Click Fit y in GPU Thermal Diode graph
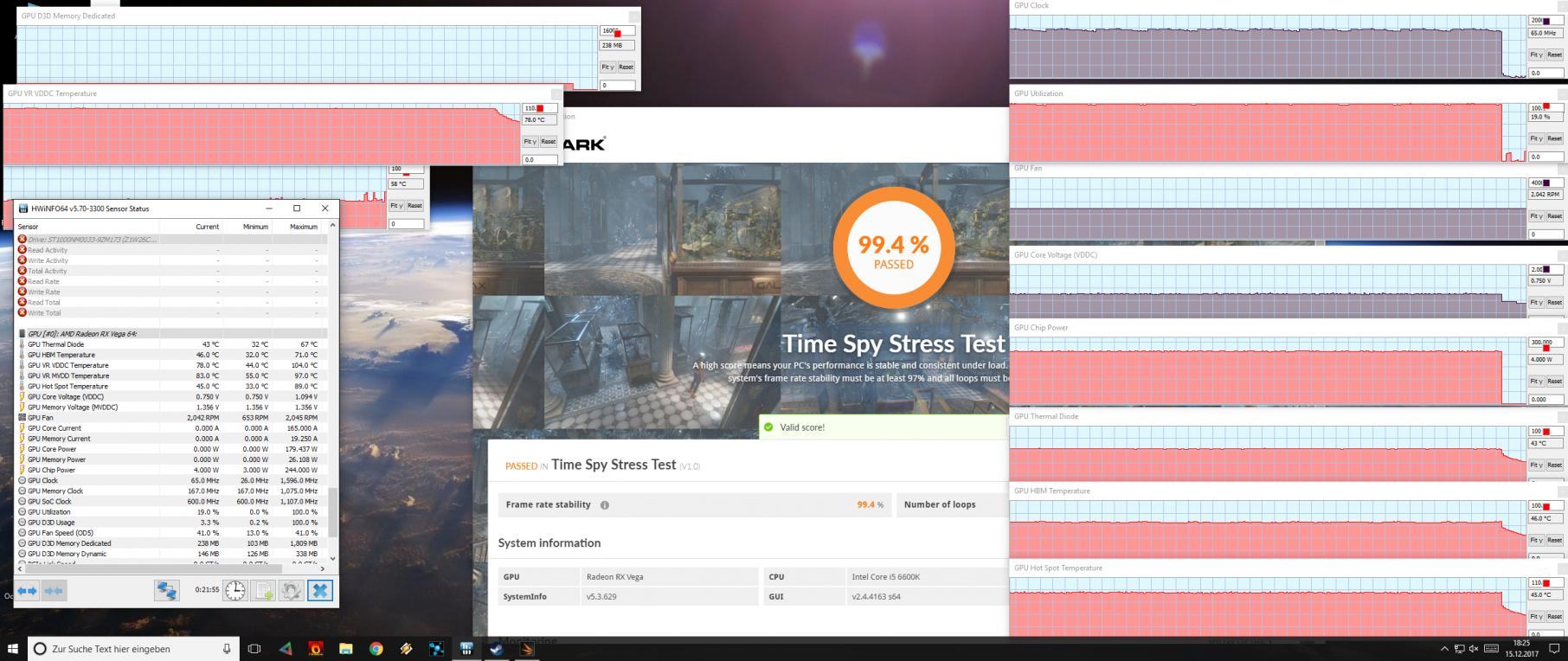Image resolution: width=1568 pixels, height=661 pixels. 1536,465
